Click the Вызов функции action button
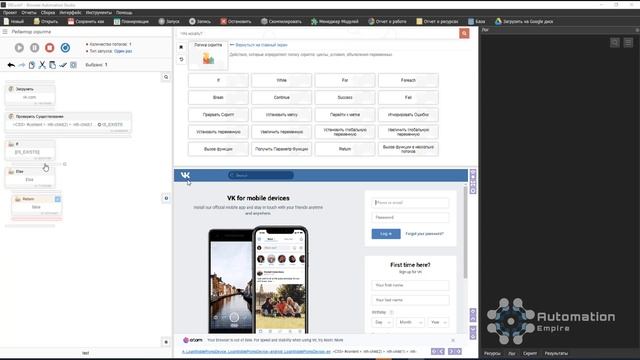This screenshot has height=360, width=640. point(218,149)
